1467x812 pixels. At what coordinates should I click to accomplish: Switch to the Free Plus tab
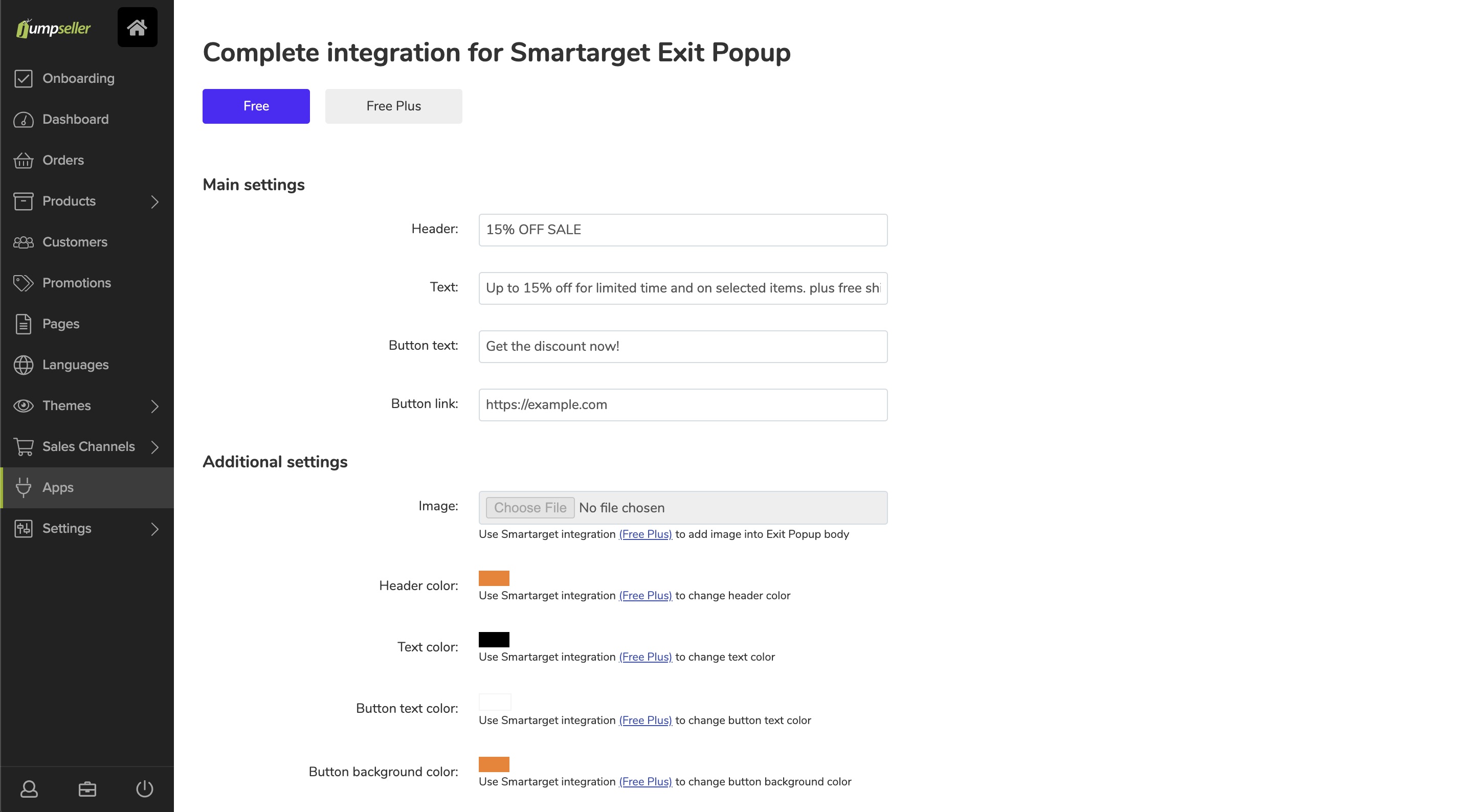393,106
